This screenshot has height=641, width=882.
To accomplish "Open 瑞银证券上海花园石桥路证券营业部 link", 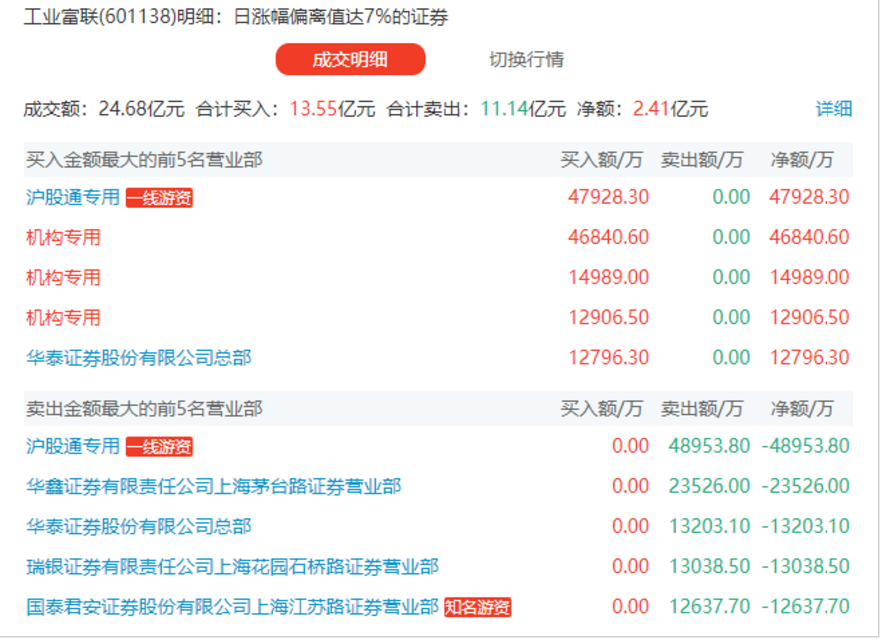I will [232, 567].
